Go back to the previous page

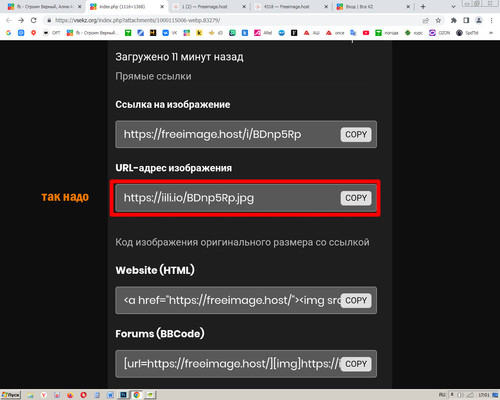click(x=9, y=20)
